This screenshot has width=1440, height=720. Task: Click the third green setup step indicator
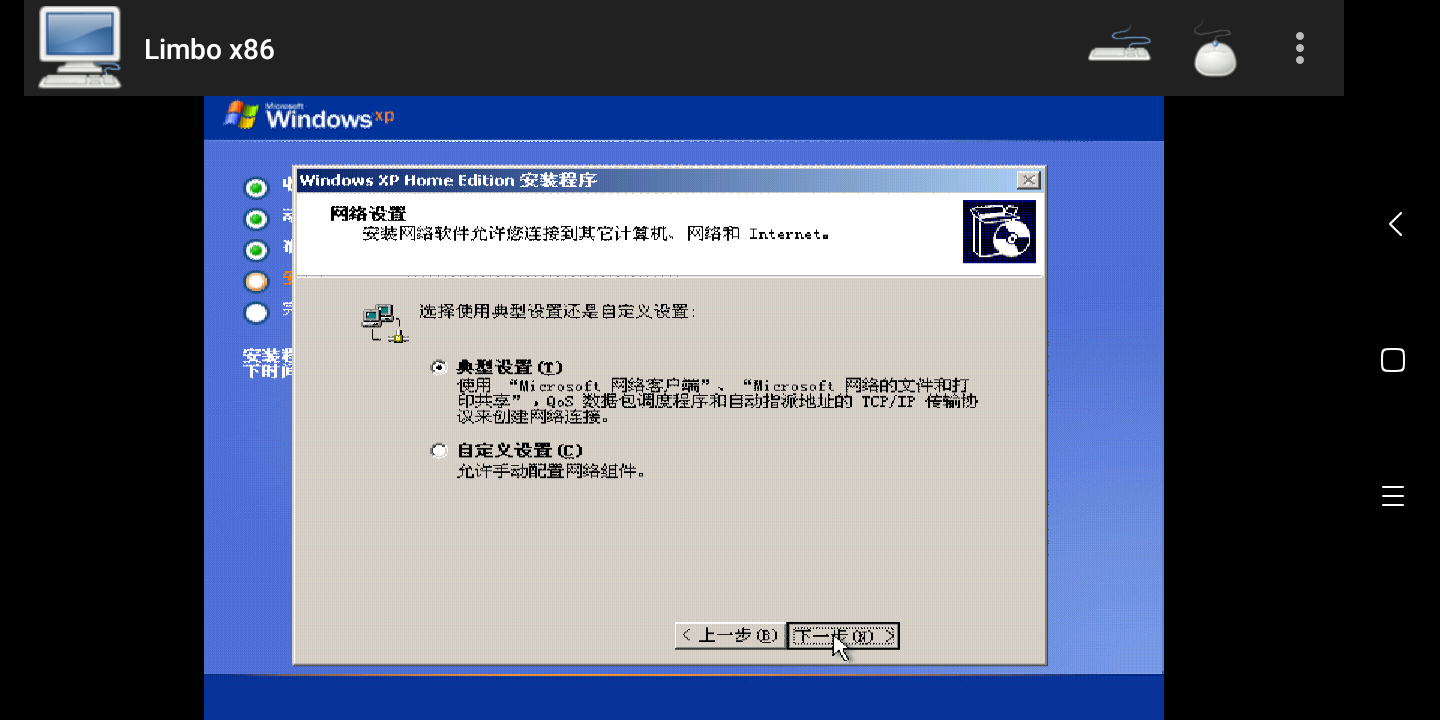click(x=257, y=250)
